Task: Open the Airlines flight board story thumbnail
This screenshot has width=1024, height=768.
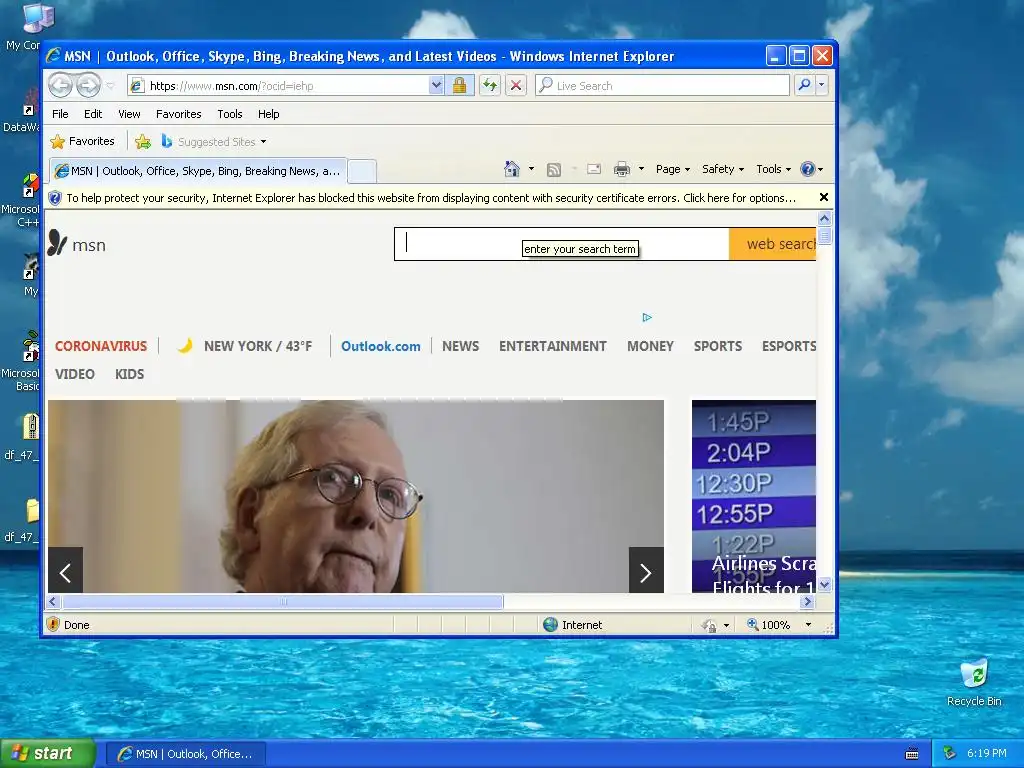Action: (x=754, y=496)
